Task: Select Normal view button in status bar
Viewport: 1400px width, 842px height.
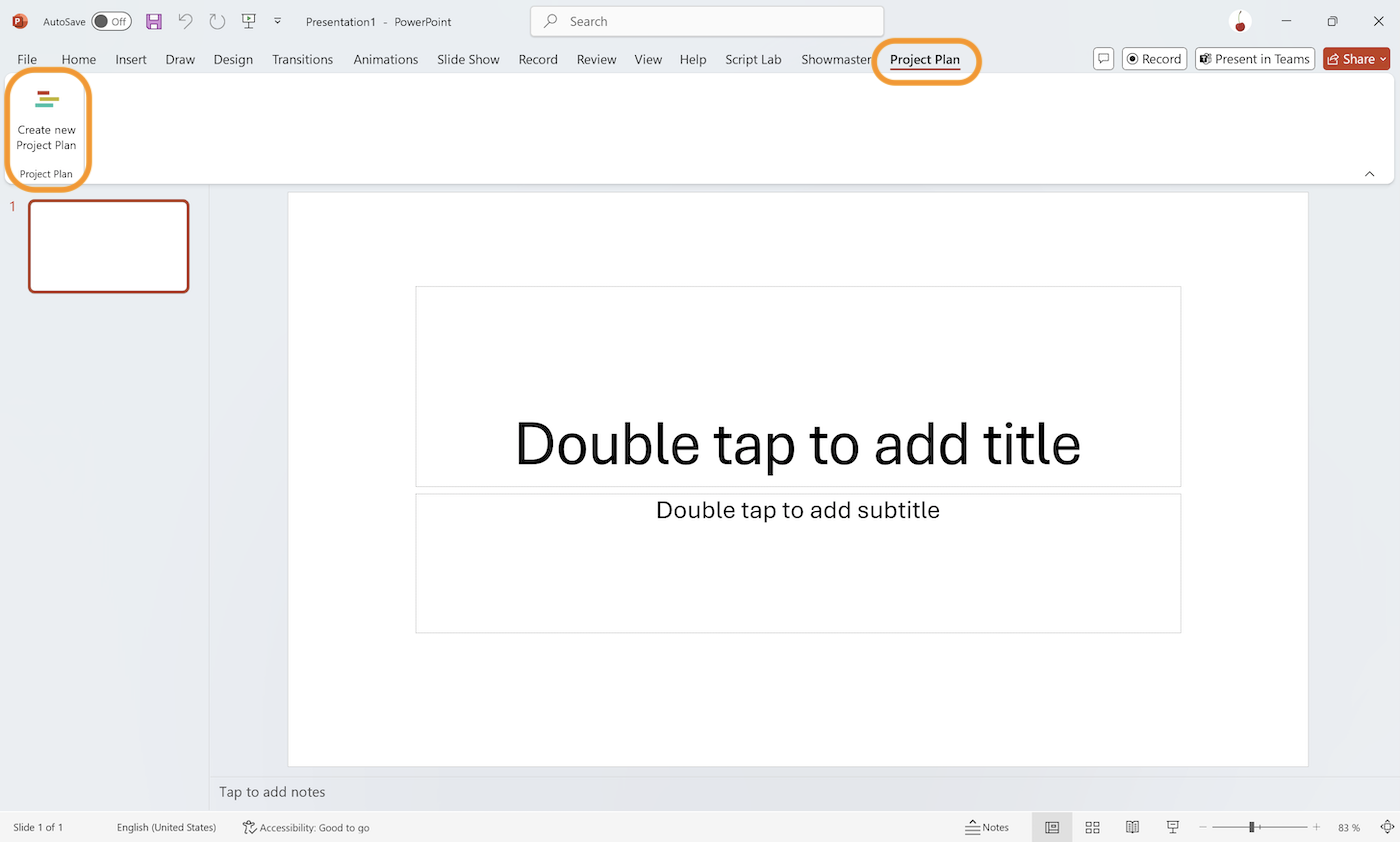Action: 1052,827
